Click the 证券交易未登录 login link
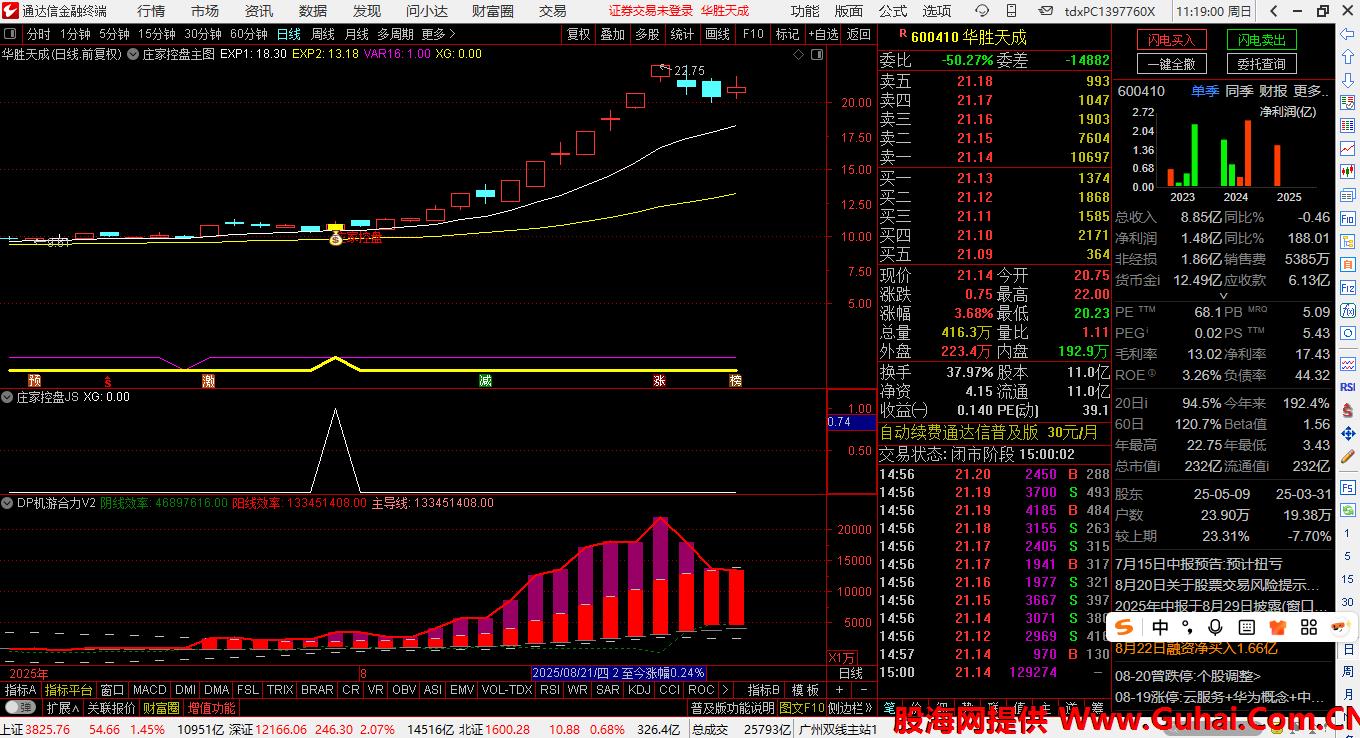The image size is (1360, 738). (x=651, y=11)
